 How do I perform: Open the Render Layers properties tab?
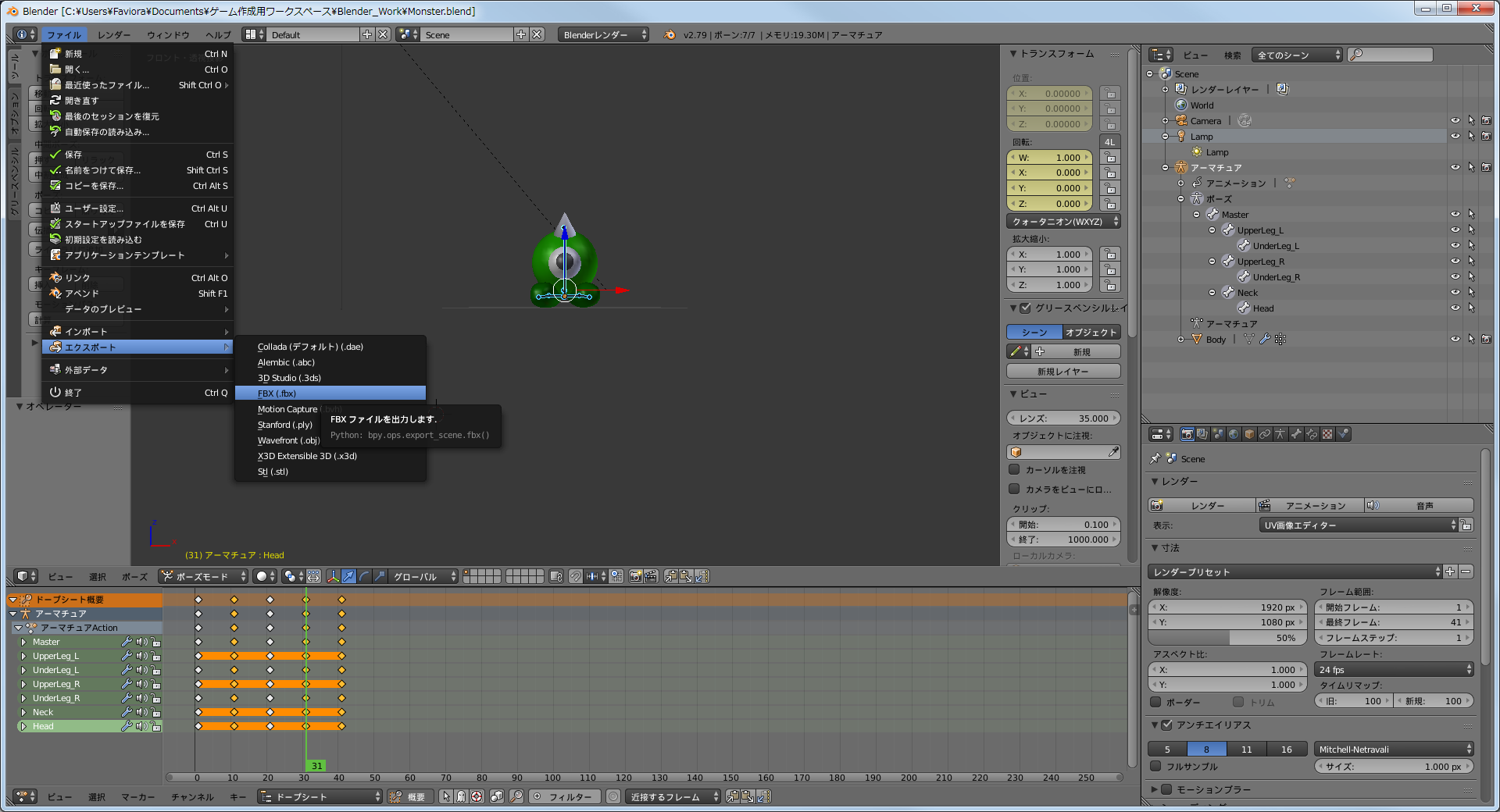(1202, 434)
